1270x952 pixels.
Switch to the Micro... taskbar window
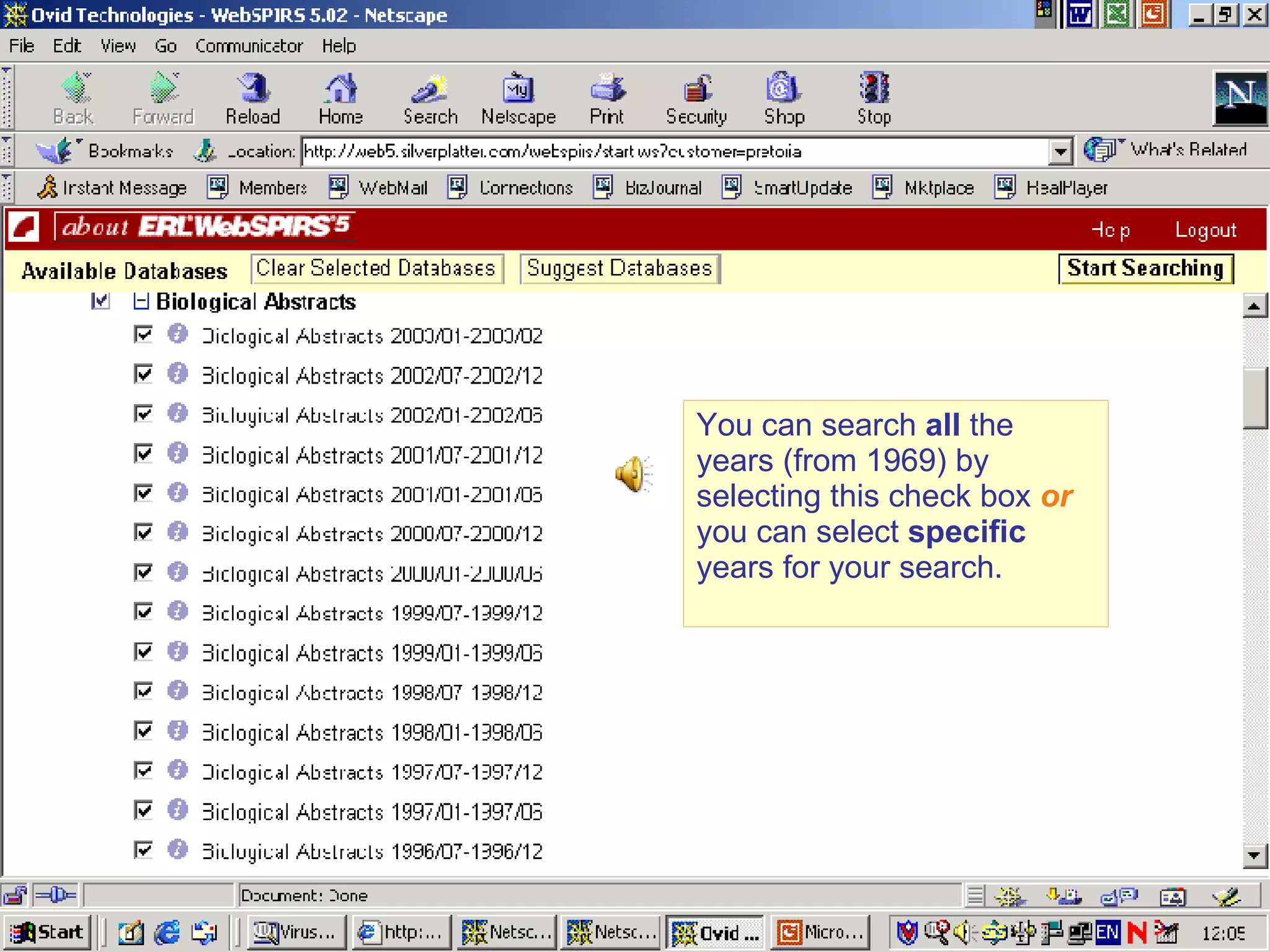tap(820, 932)
